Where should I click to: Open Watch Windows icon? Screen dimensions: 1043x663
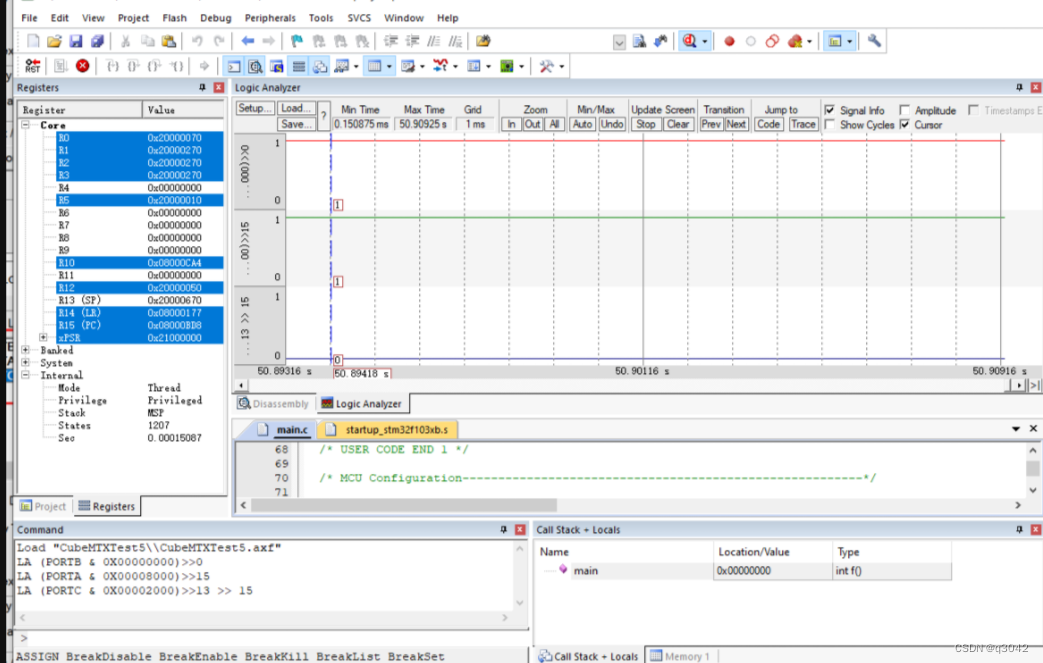click(x=342, y=66)
